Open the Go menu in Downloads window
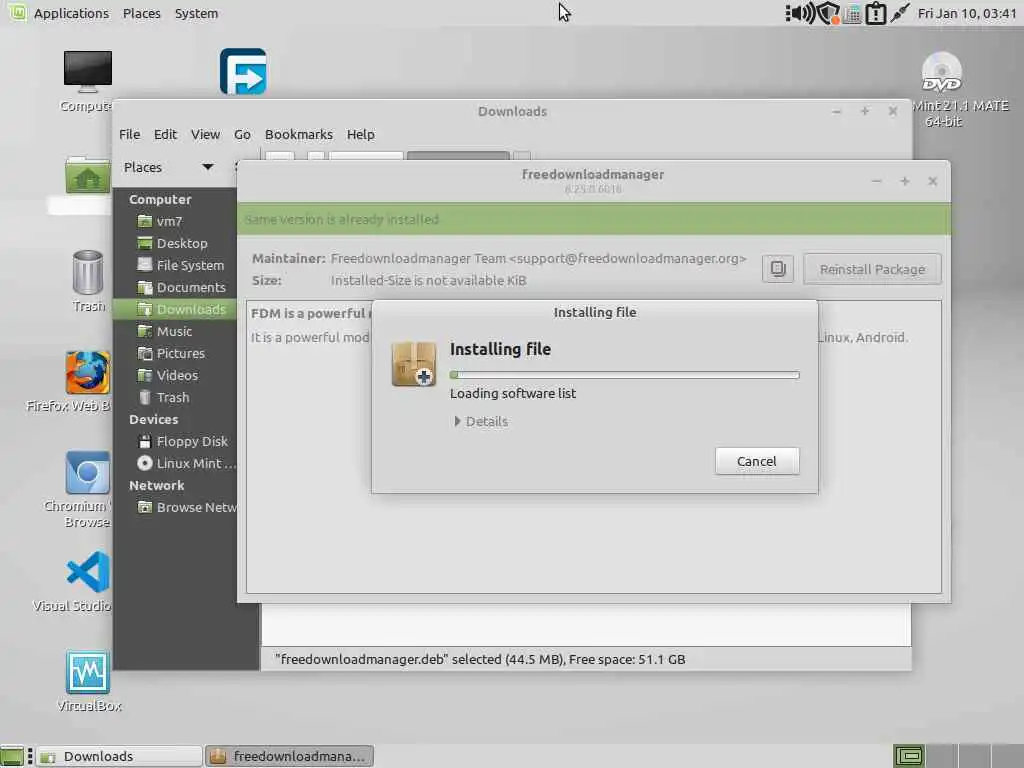The width and height of the screenshot is (1024, 768). (242, 135)
